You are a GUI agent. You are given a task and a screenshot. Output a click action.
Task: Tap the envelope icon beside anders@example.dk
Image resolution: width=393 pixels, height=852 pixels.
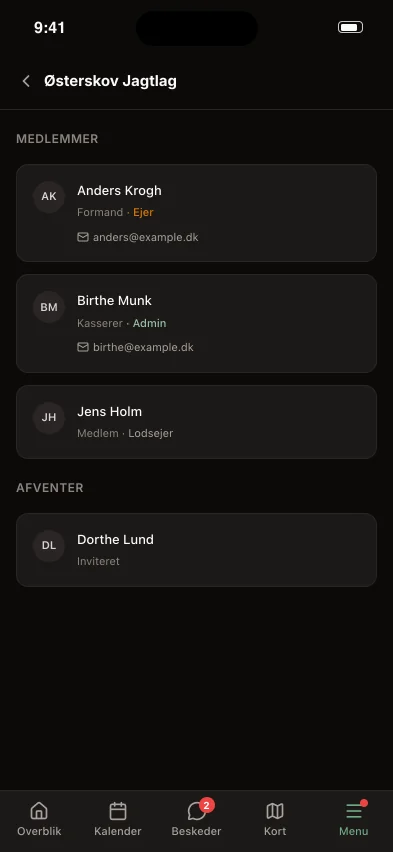click(x=83, y=237)
